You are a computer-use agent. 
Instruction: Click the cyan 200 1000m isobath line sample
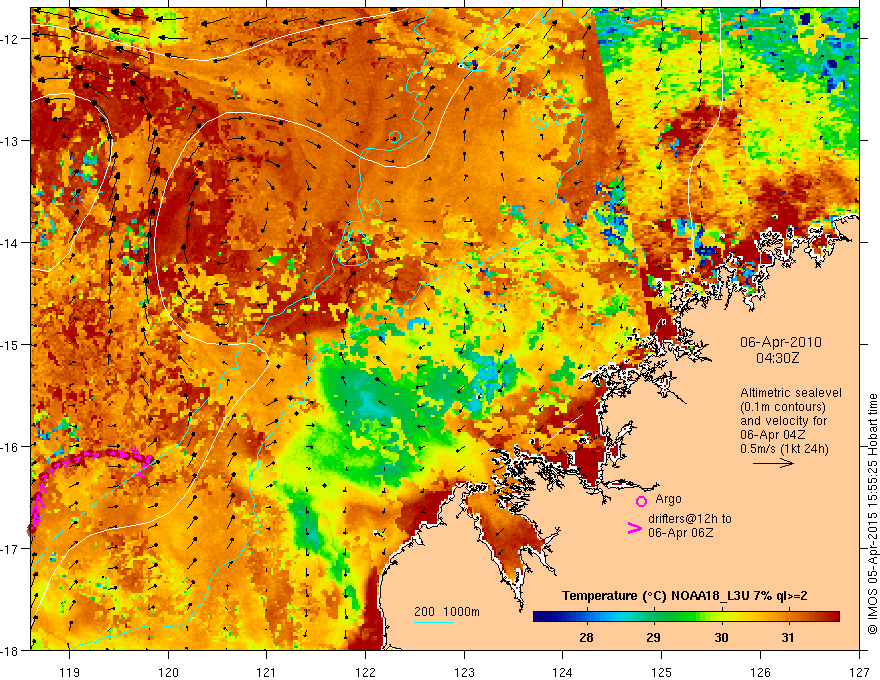[434, 622]
